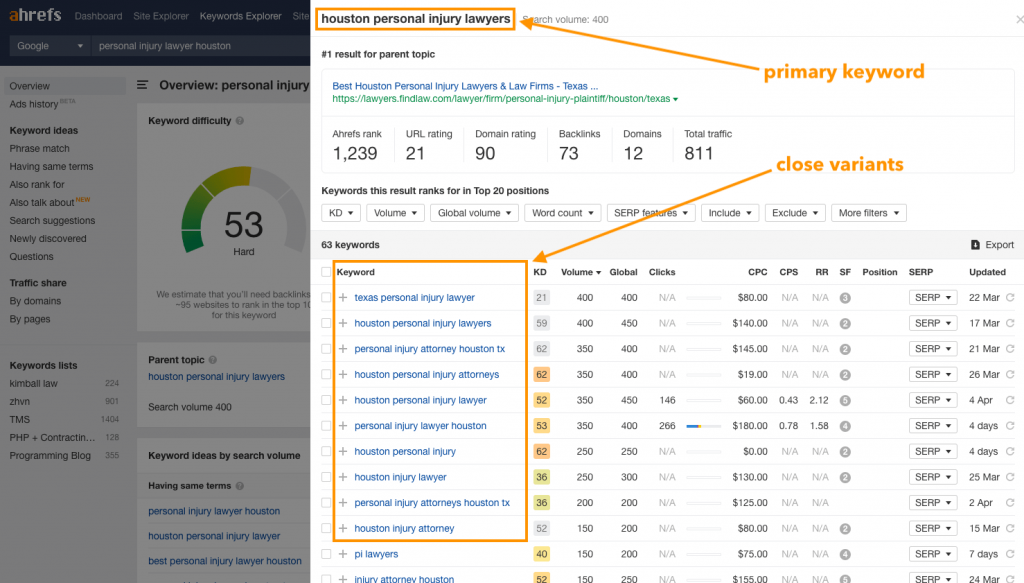Click the Ahrefs logo

[35, 14]
